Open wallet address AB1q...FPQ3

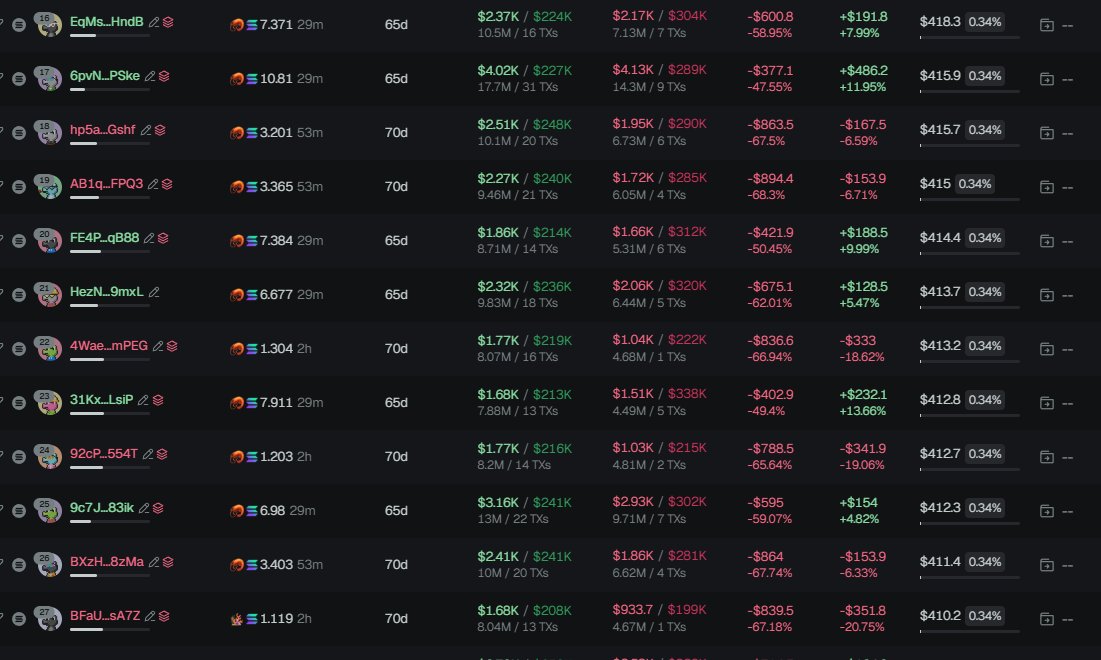pos(106,184)
